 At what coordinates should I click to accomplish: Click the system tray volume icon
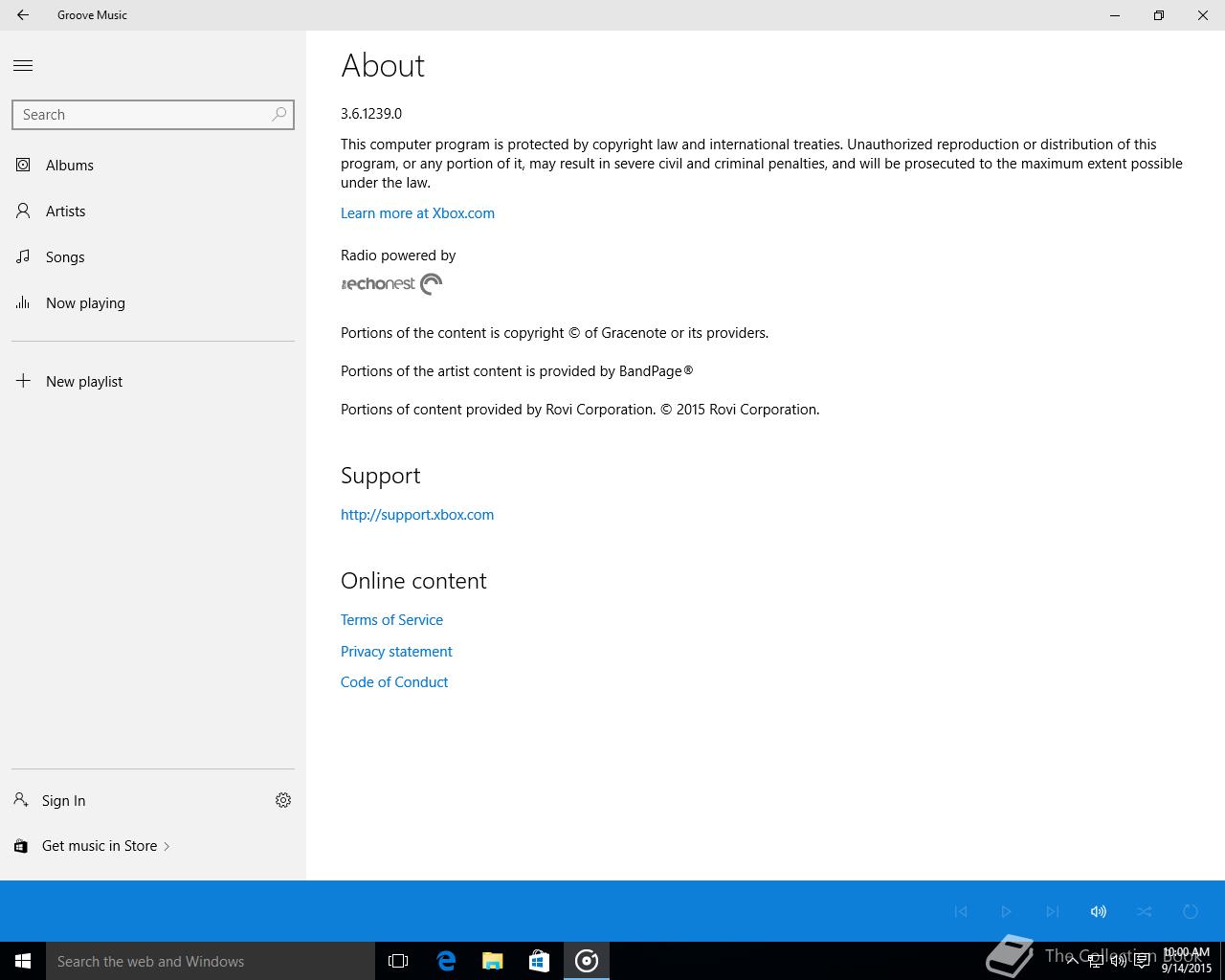tap(1119, 961)
